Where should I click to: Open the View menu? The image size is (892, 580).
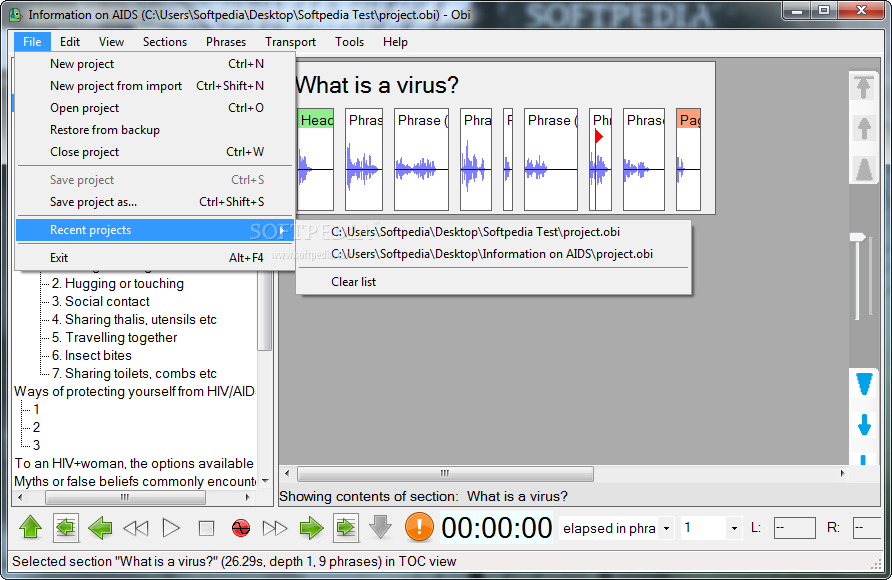coord(111,42)
